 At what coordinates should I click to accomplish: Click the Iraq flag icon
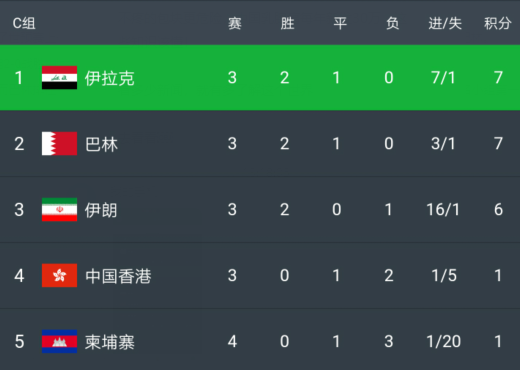point(59,78)
